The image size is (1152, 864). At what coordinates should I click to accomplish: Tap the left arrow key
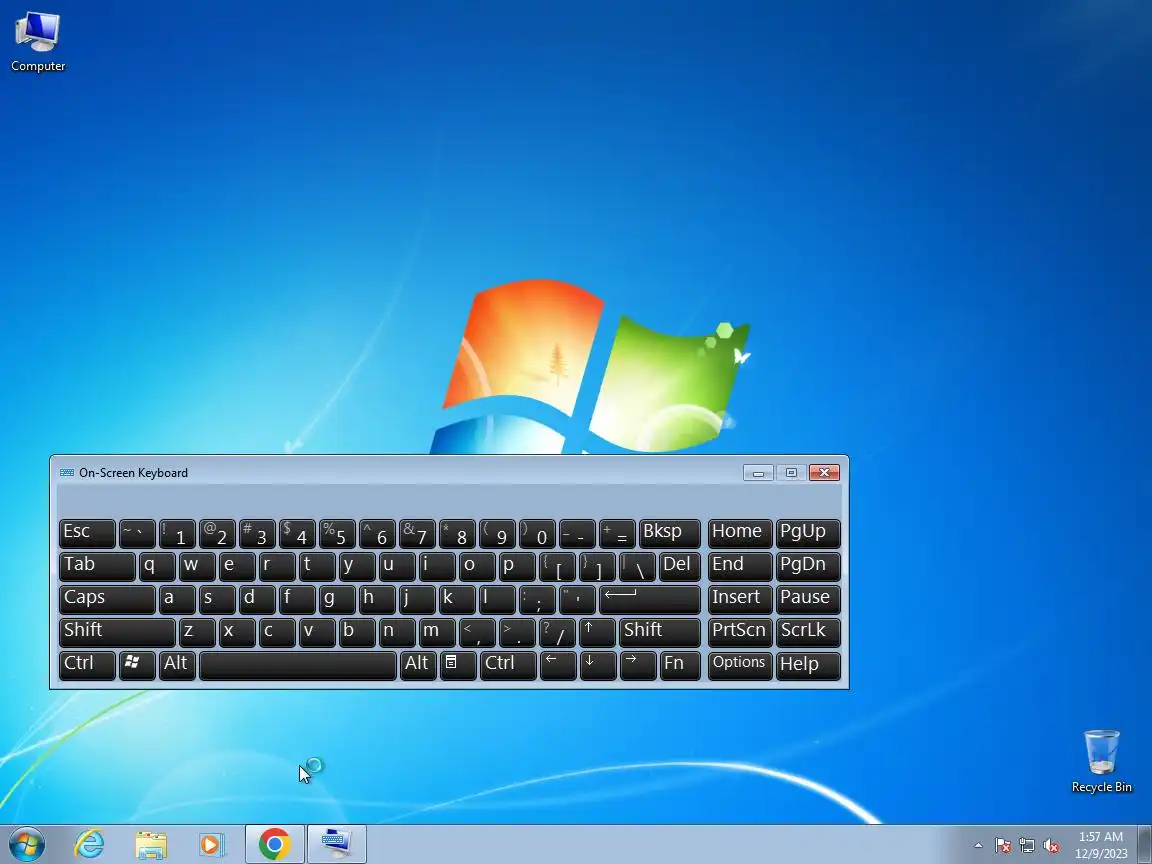pos(558,666)
